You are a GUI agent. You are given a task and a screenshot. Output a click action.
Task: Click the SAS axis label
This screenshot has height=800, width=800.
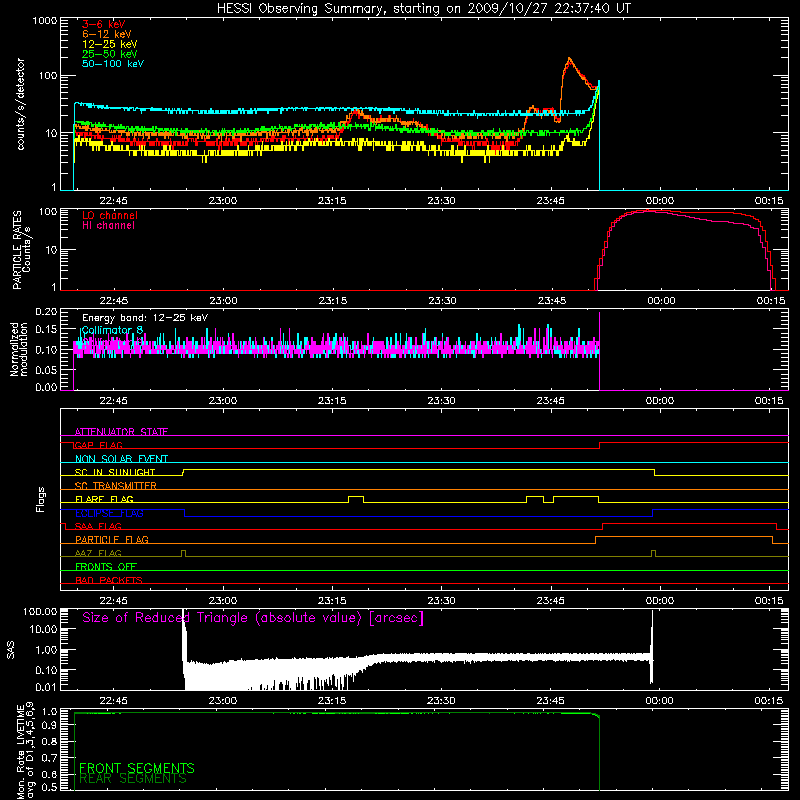(11, 650)
